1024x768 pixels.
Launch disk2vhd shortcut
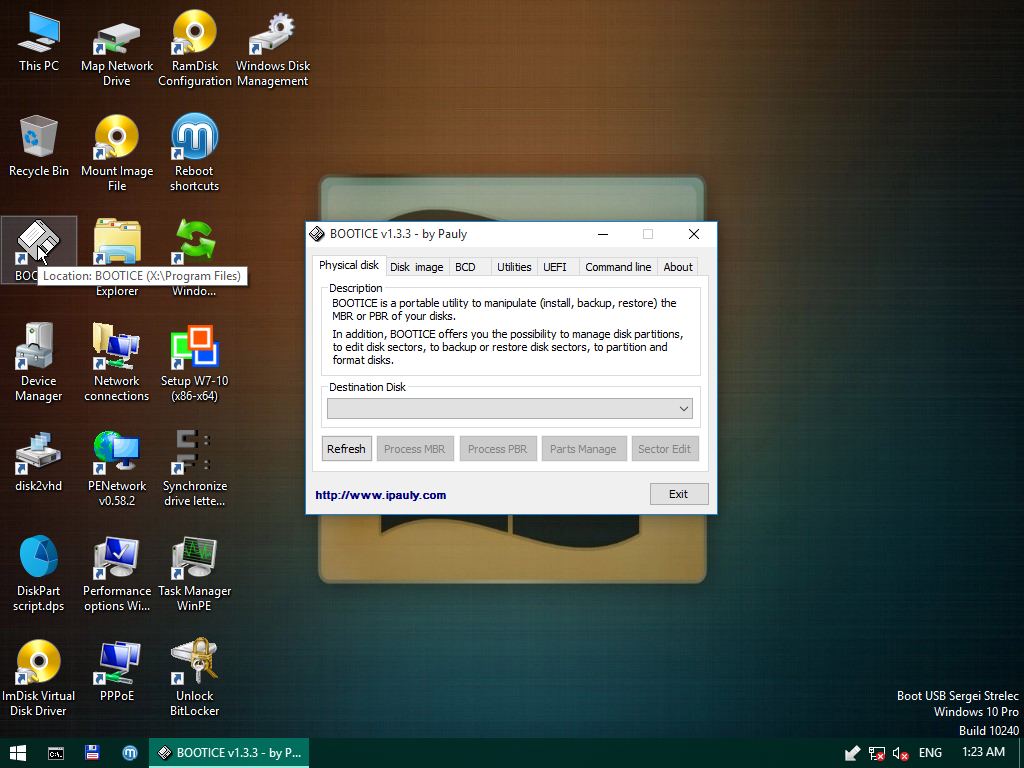pos(39,461)
